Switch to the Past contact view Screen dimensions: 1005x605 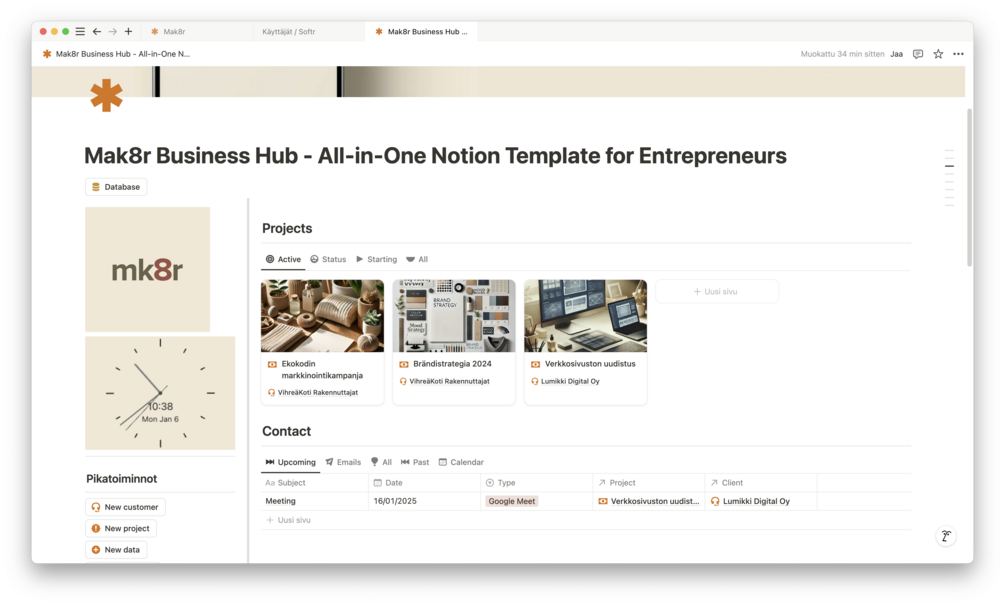pos(415,462)
